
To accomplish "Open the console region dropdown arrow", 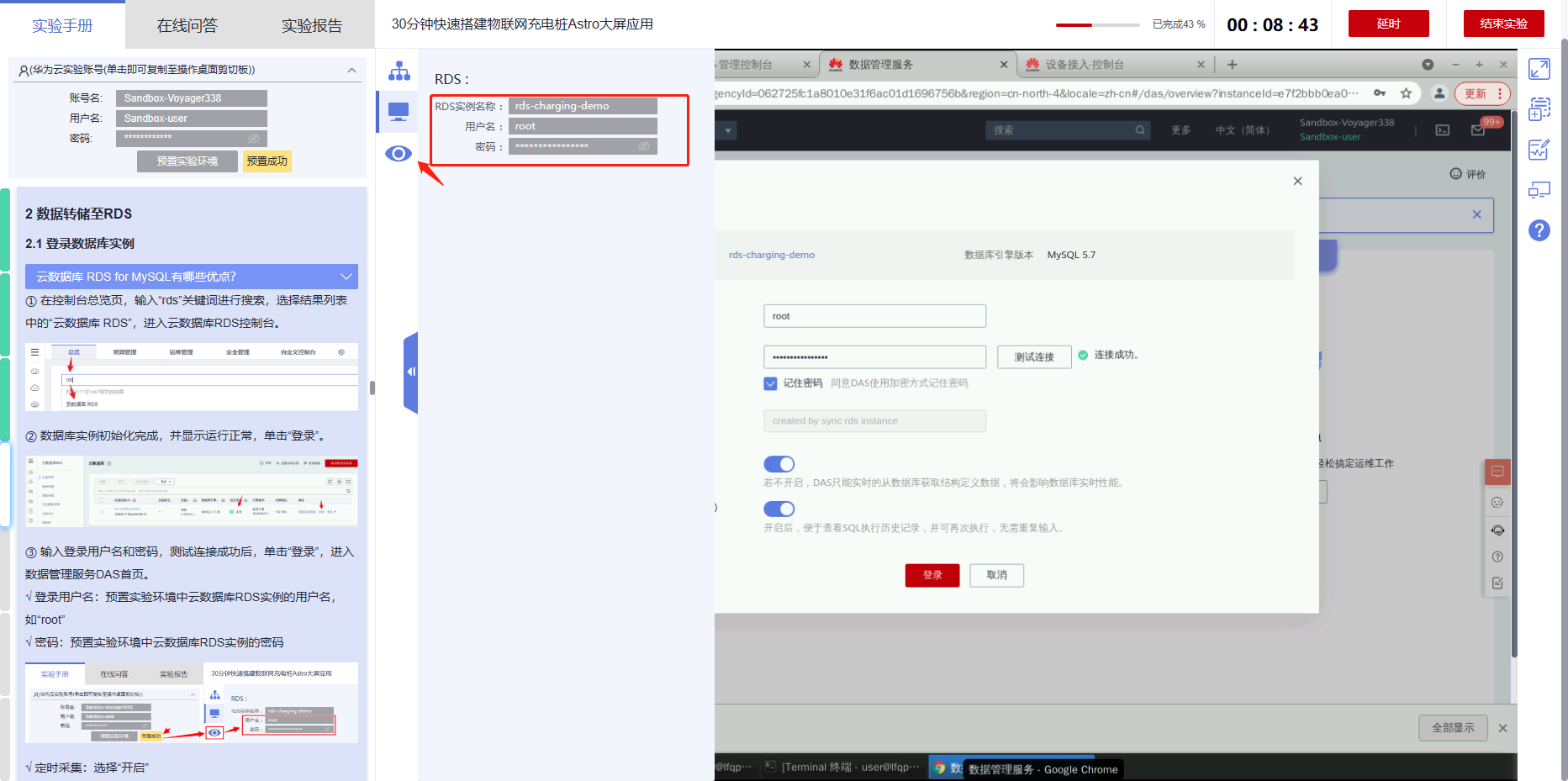I will [x=728, y=130].
